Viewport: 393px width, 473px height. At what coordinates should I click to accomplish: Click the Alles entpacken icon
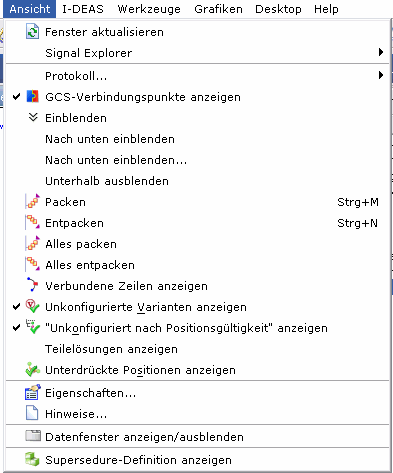[32, 265]
